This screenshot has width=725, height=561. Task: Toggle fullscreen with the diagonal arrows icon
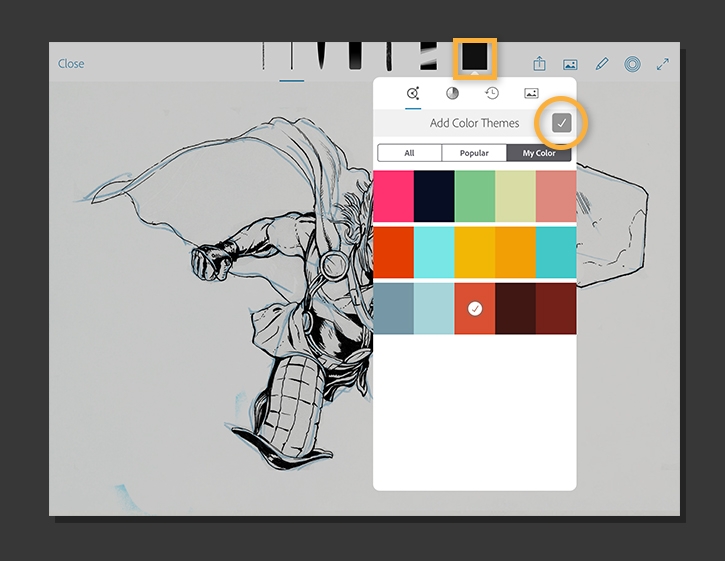(663, 64)
